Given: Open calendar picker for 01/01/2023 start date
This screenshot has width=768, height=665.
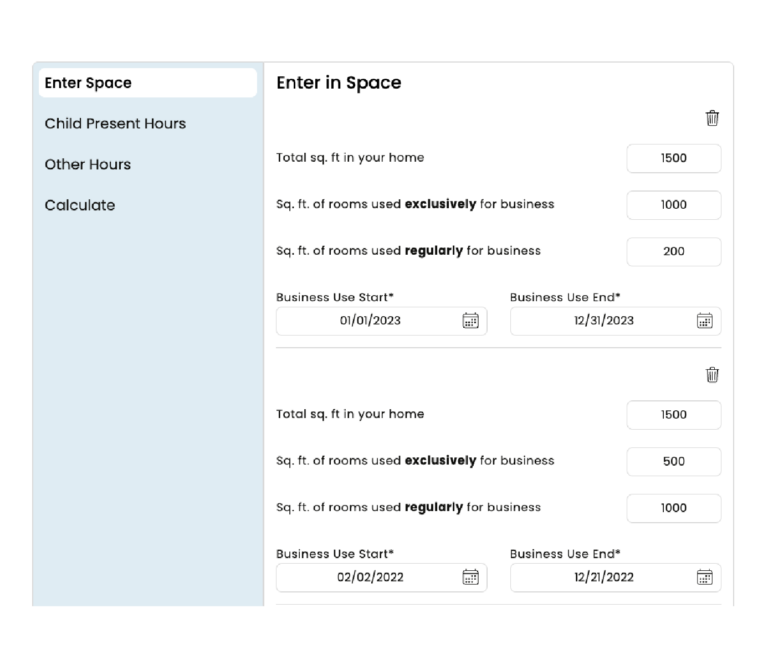Looking at the screenshot, I should [x=470, y=321].
